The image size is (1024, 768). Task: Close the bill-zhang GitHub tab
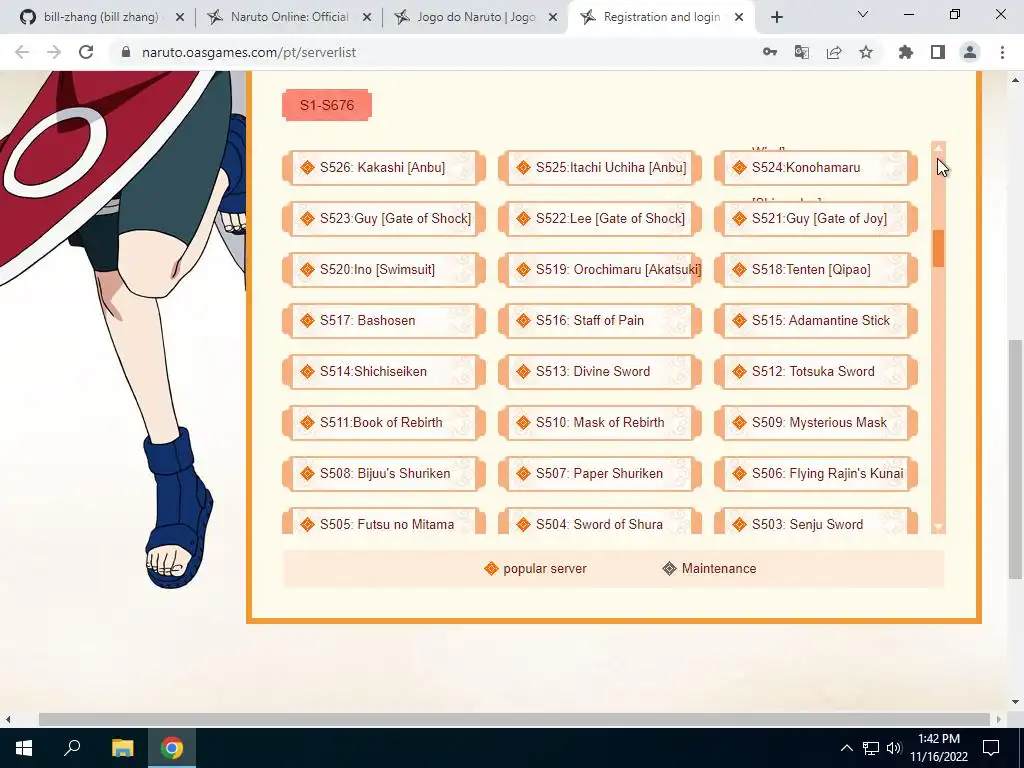coord(180,18)
